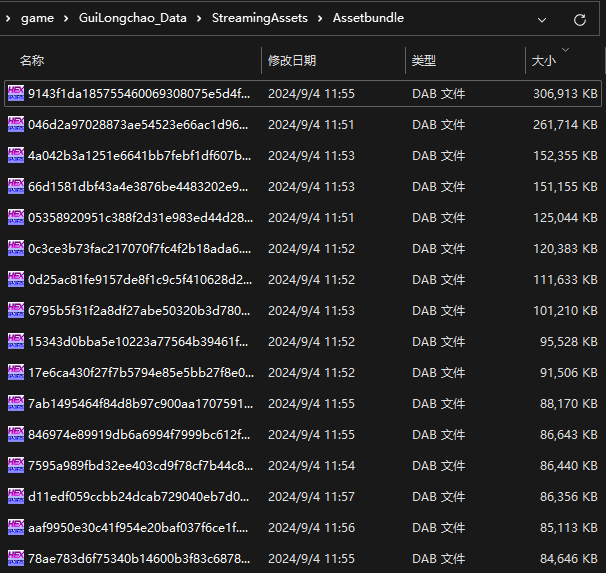The height and width of the screenshot is (573, 606).
Task: Expand chevron after StreamingAssets breadcrumb
Action: point(320,18)
